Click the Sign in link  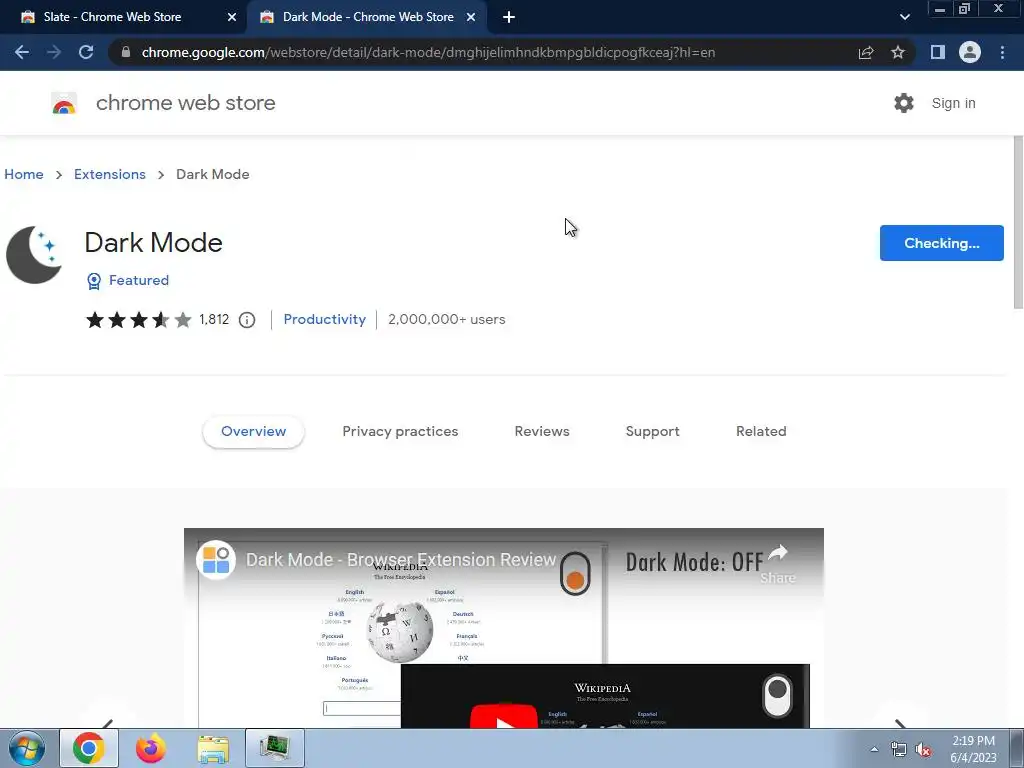(x=953, y=103)
